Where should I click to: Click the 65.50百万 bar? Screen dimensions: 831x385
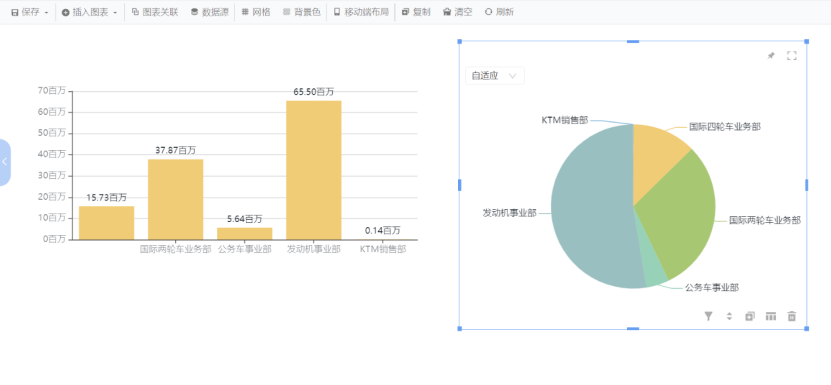click(314, 170)
